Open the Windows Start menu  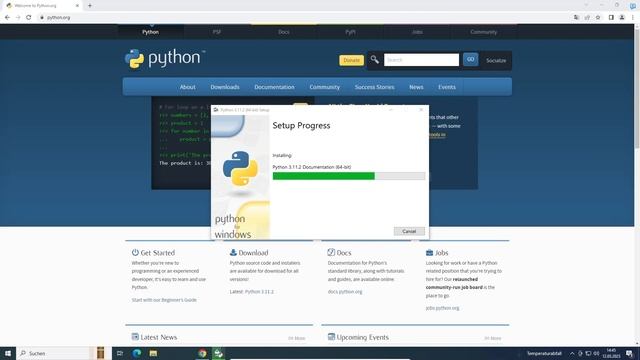8,353
